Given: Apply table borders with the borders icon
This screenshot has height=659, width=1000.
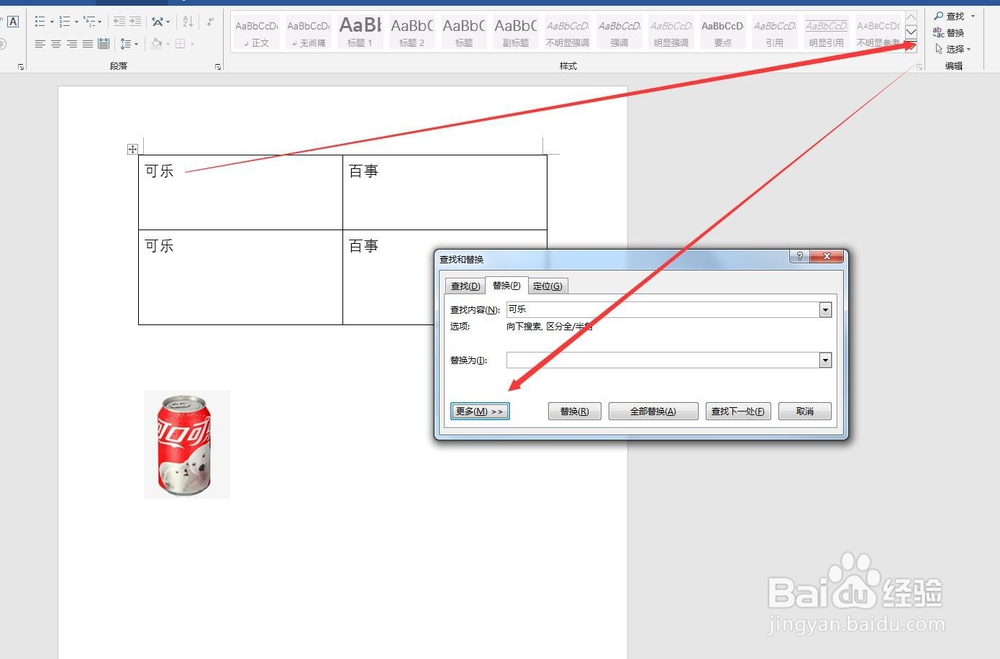Looking at the screenshot, I should pos(180,44).
